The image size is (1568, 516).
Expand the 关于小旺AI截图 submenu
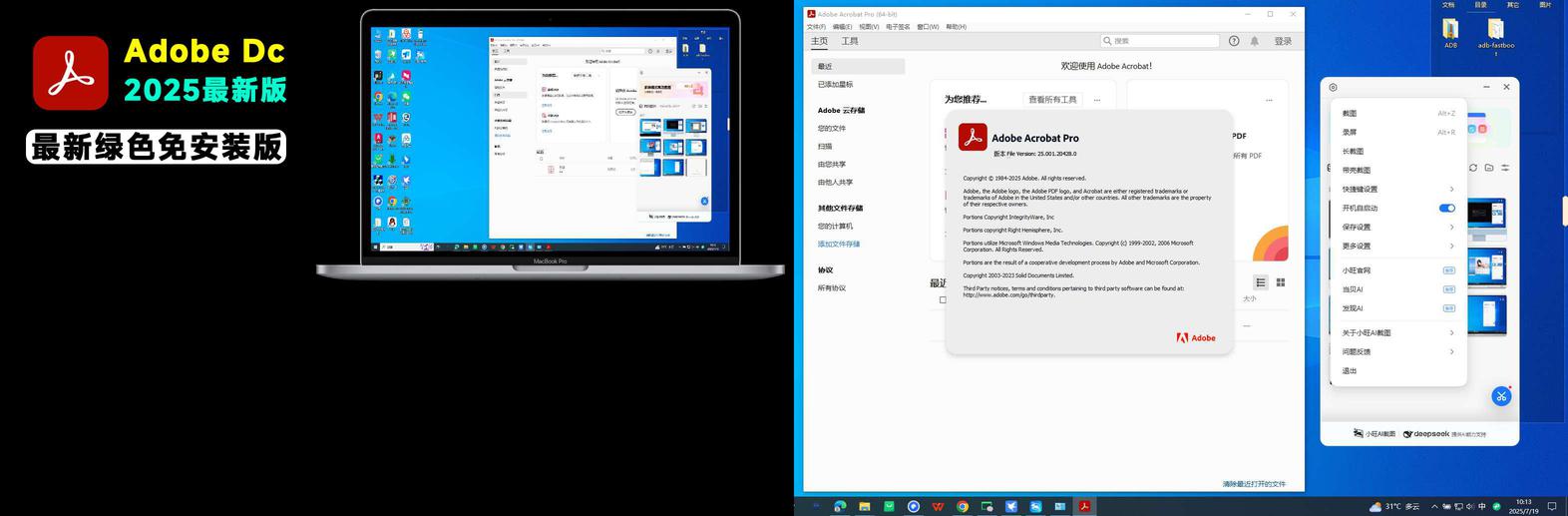coord(1397,332)
